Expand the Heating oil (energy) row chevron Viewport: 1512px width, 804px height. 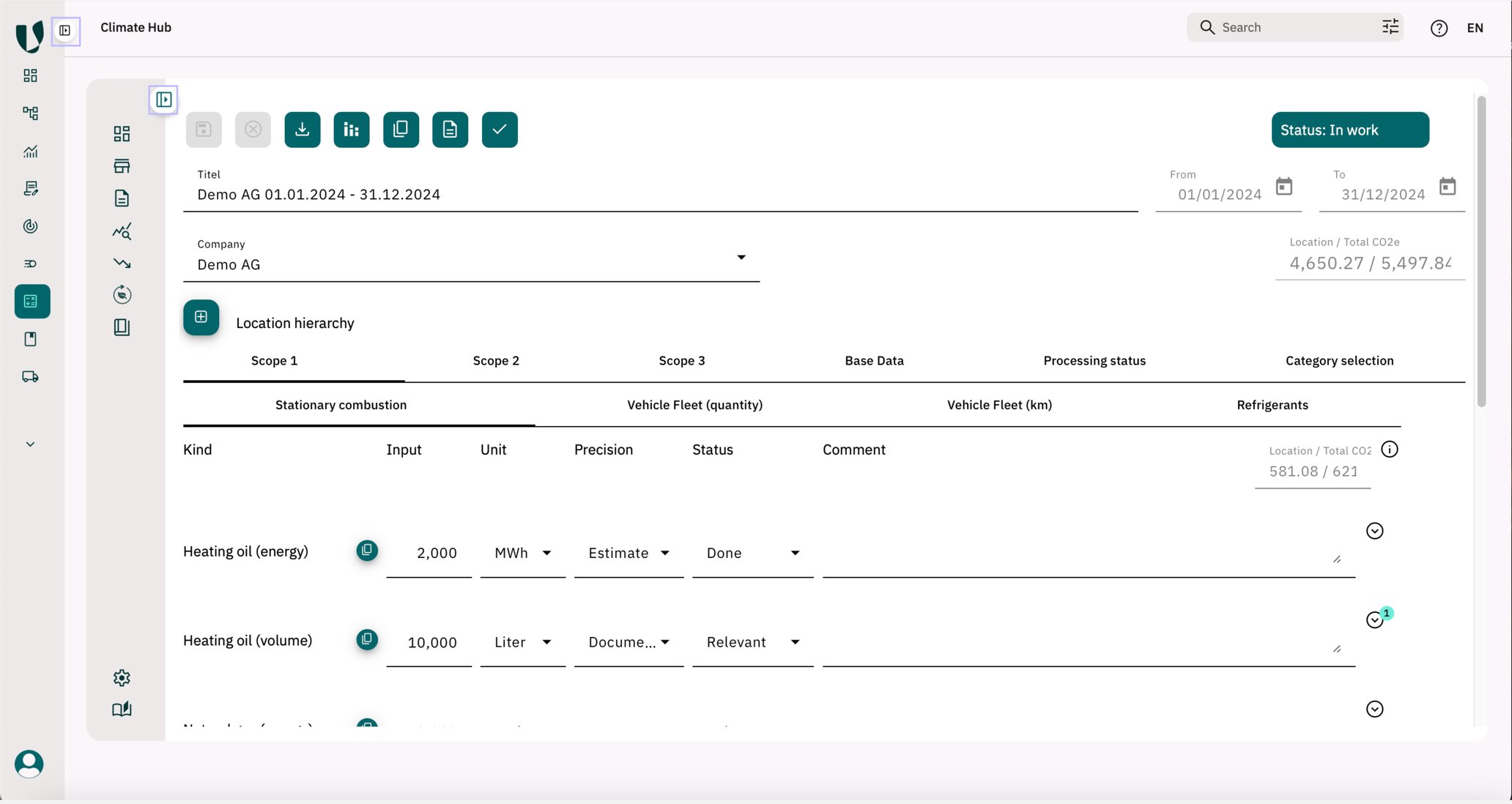1374,531
